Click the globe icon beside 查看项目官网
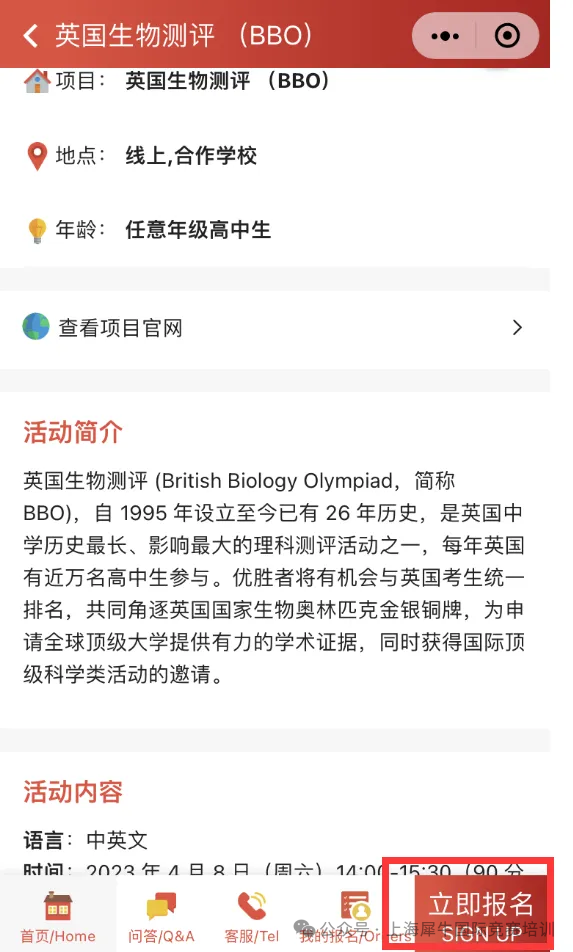Image resolution: width=573 pixels, height=952 pixels. pos(36,327)
